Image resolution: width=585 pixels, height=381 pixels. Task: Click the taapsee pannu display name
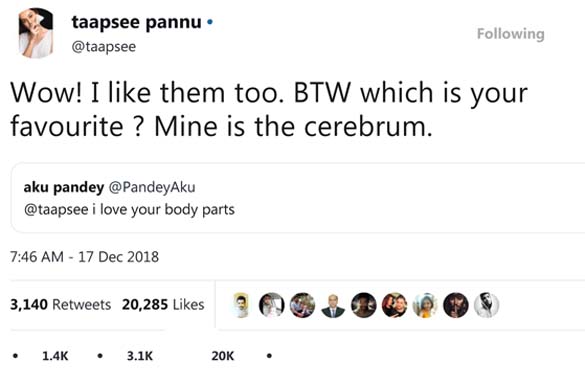click(x=137, y=22)
